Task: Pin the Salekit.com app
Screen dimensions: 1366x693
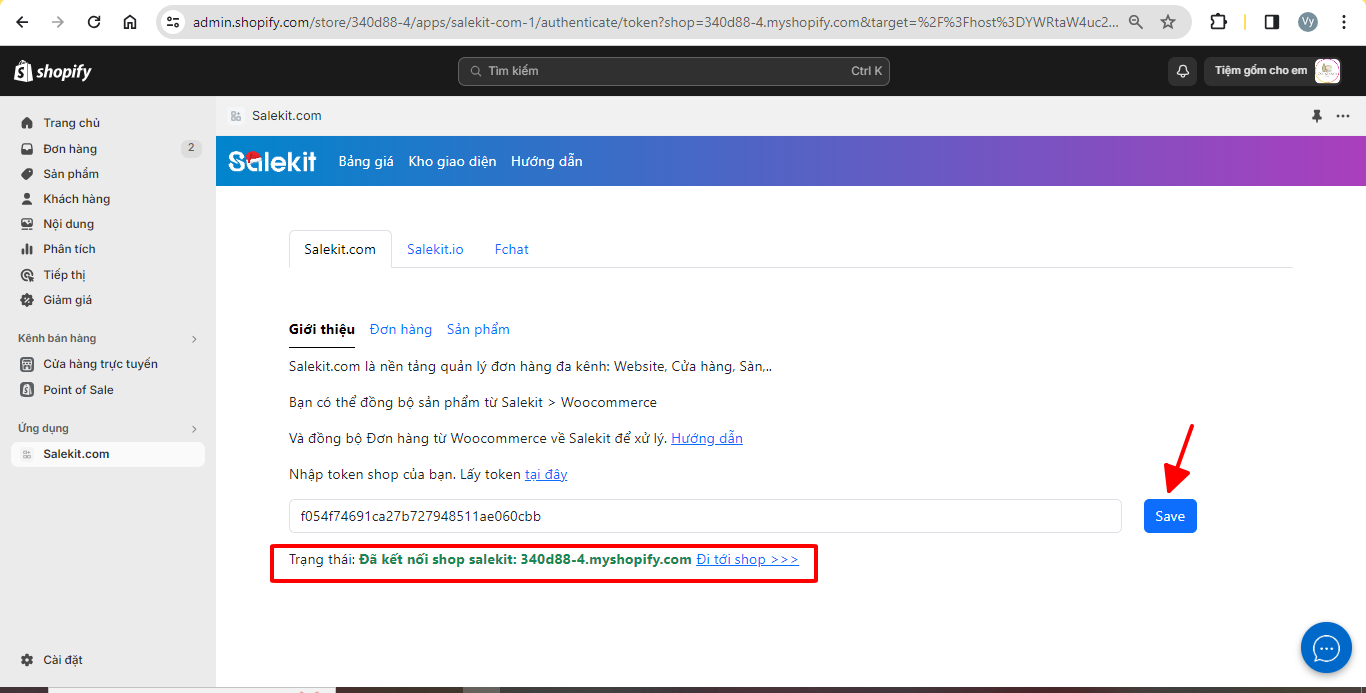Action: [1317, 116]
